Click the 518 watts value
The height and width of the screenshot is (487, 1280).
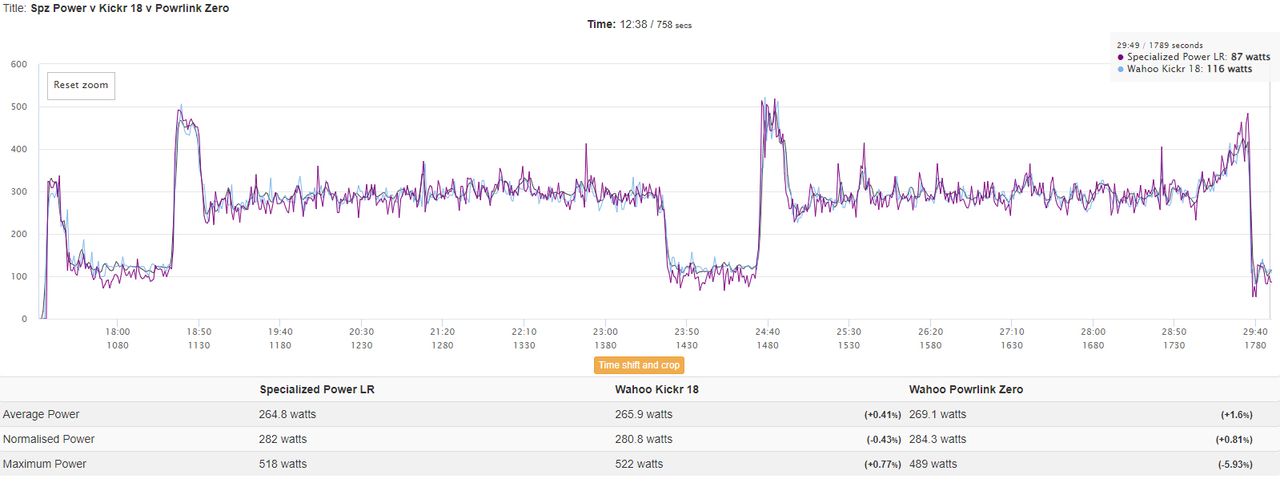point(283,464)
